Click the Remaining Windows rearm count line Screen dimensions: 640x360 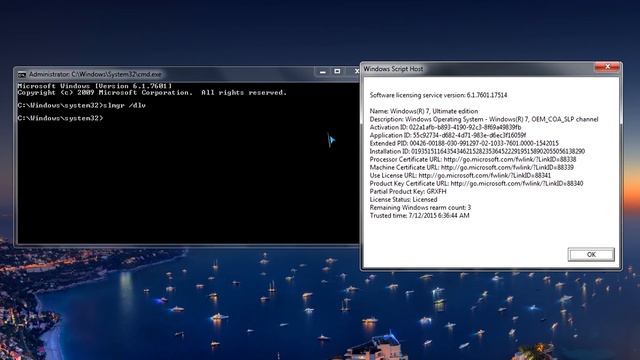point(420,207)
